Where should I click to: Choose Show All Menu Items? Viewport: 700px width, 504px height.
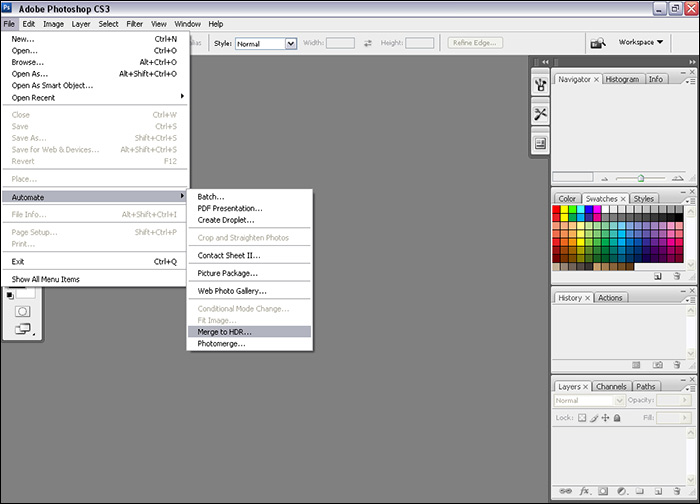(94, 279)
